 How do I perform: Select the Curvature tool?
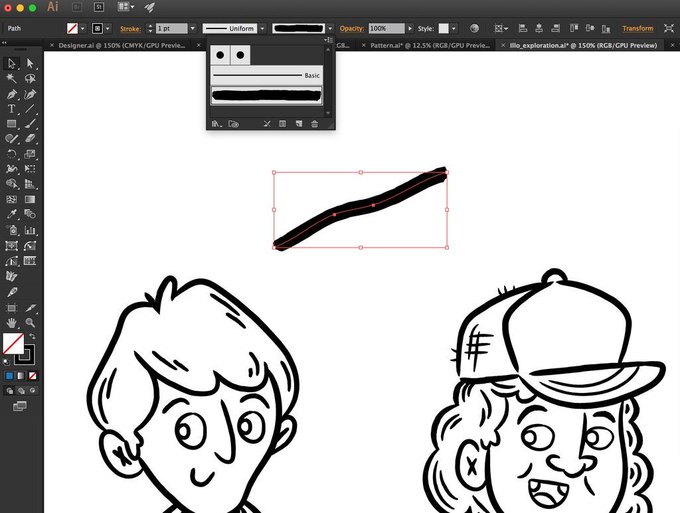point(30,94)
